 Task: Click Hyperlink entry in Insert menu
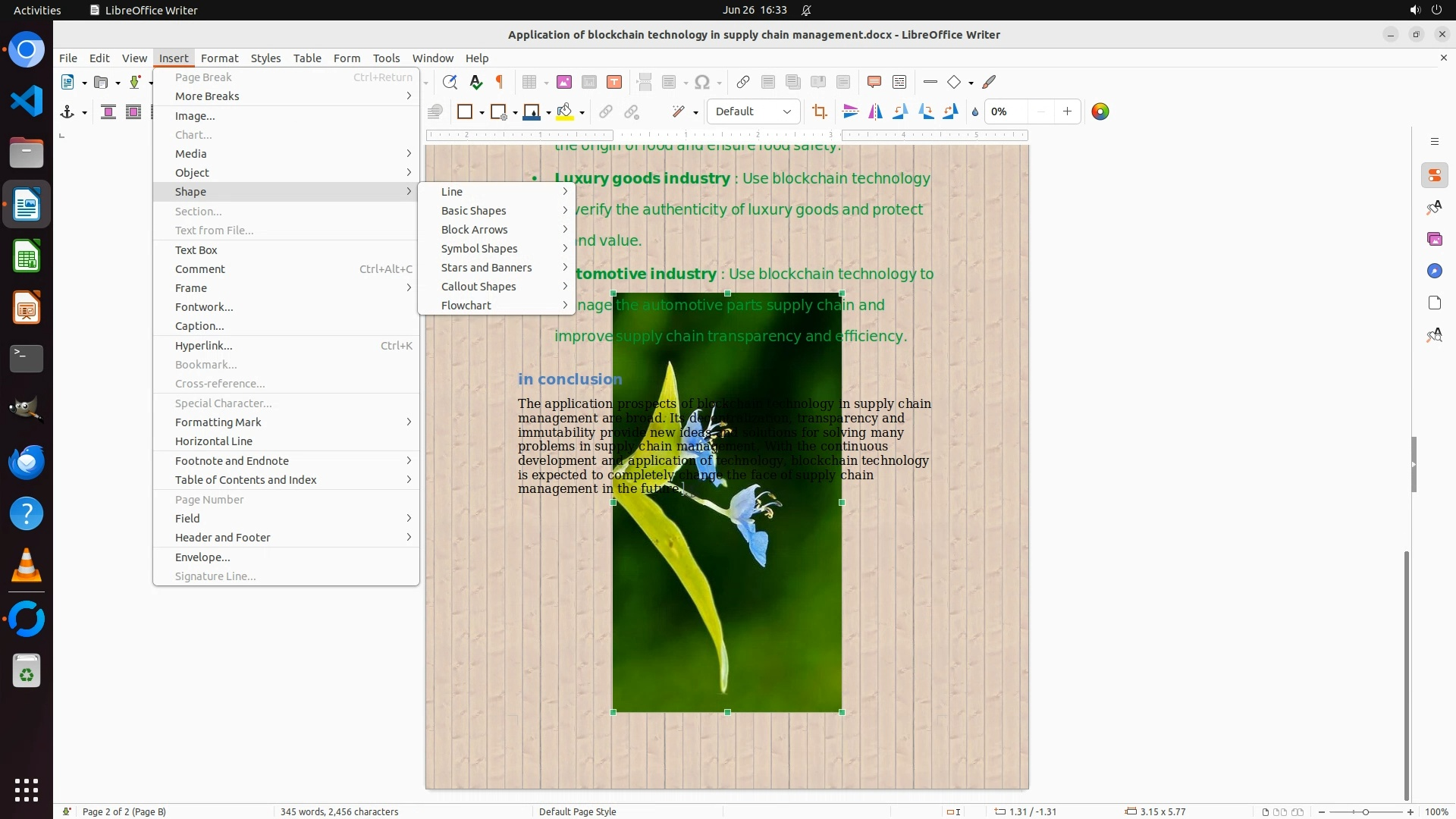pyautogui.click(x=204, y=346)
